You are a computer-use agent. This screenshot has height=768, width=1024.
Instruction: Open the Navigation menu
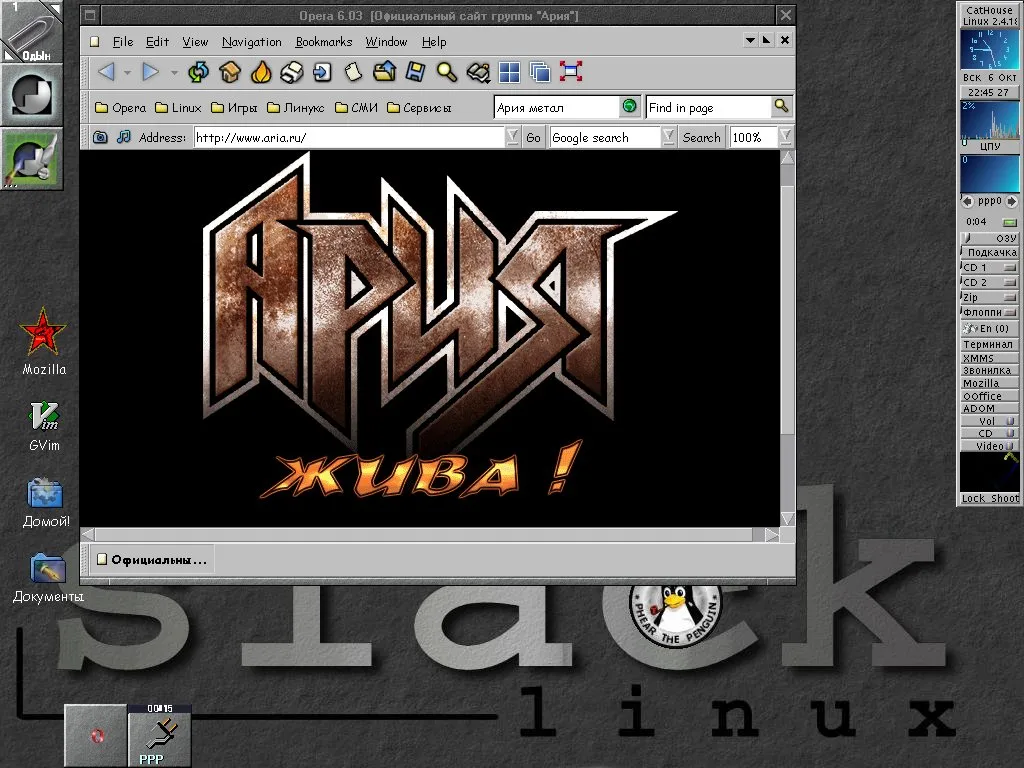coord(251,42)
